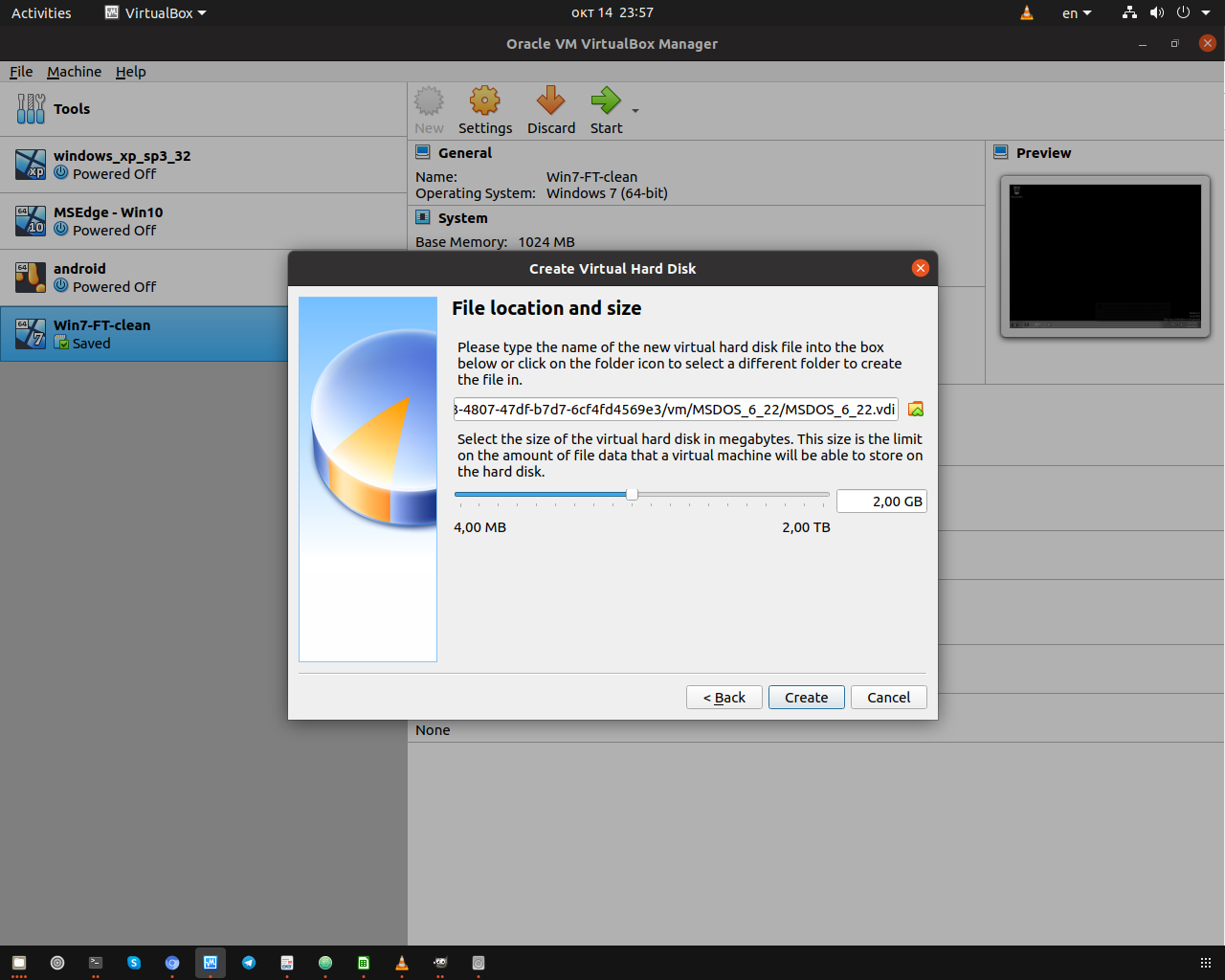Open GIMP from the taskbar
The image size is (1225, 980).
[x=440, y=963]
